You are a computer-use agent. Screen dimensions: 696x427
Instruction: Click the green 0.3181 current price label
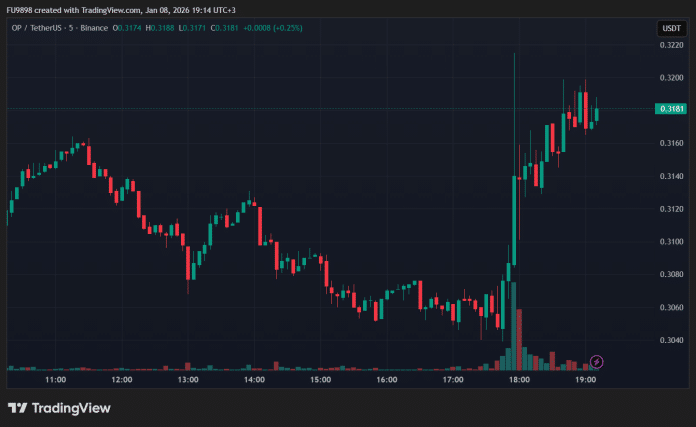[671, 108]
